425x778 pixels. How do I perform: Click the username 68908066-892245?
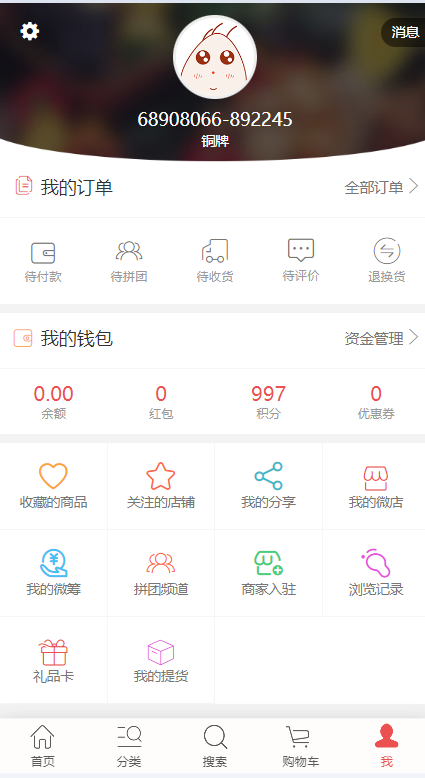pyautogui.click(x=215, y=120)
